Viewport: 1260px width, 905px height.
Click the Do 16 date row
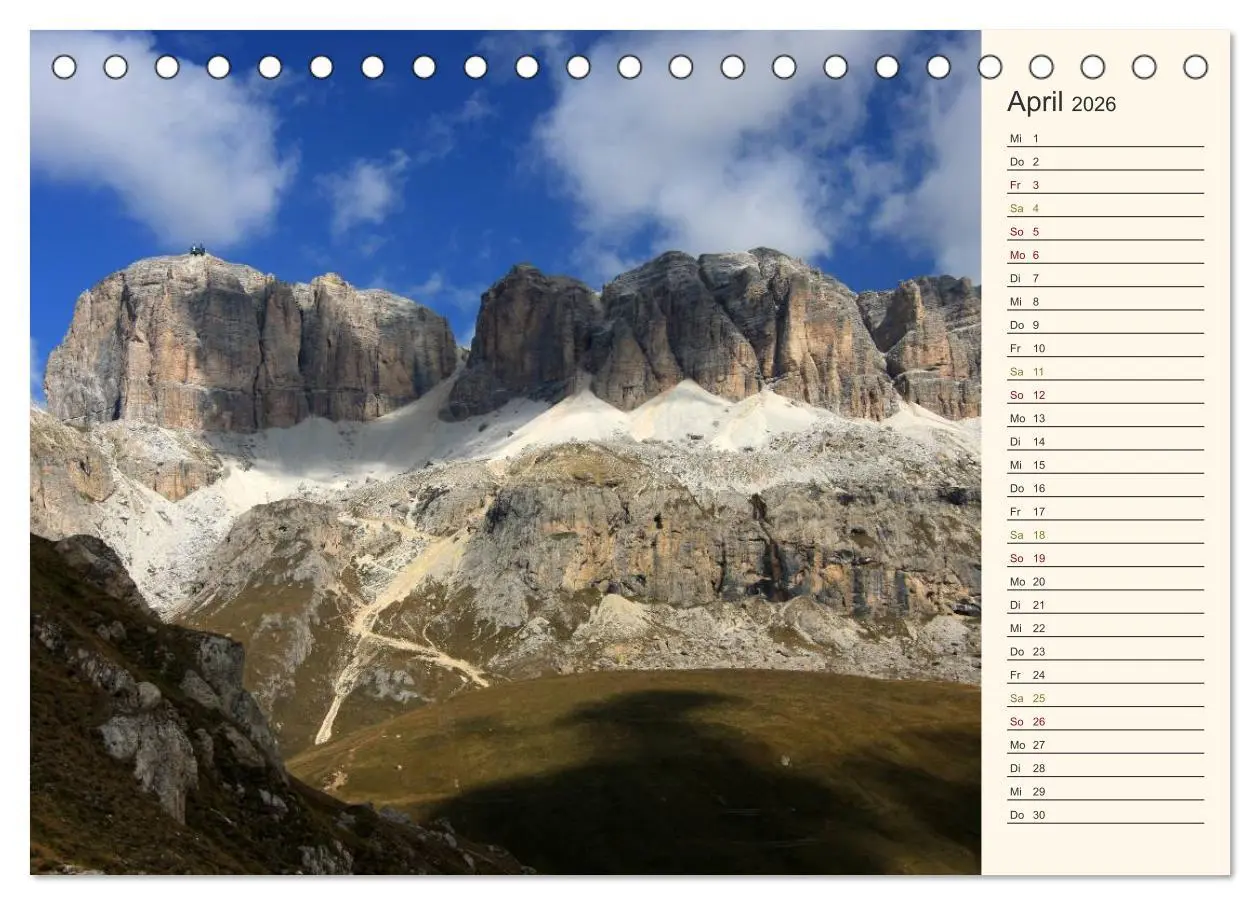(1105, 488)
